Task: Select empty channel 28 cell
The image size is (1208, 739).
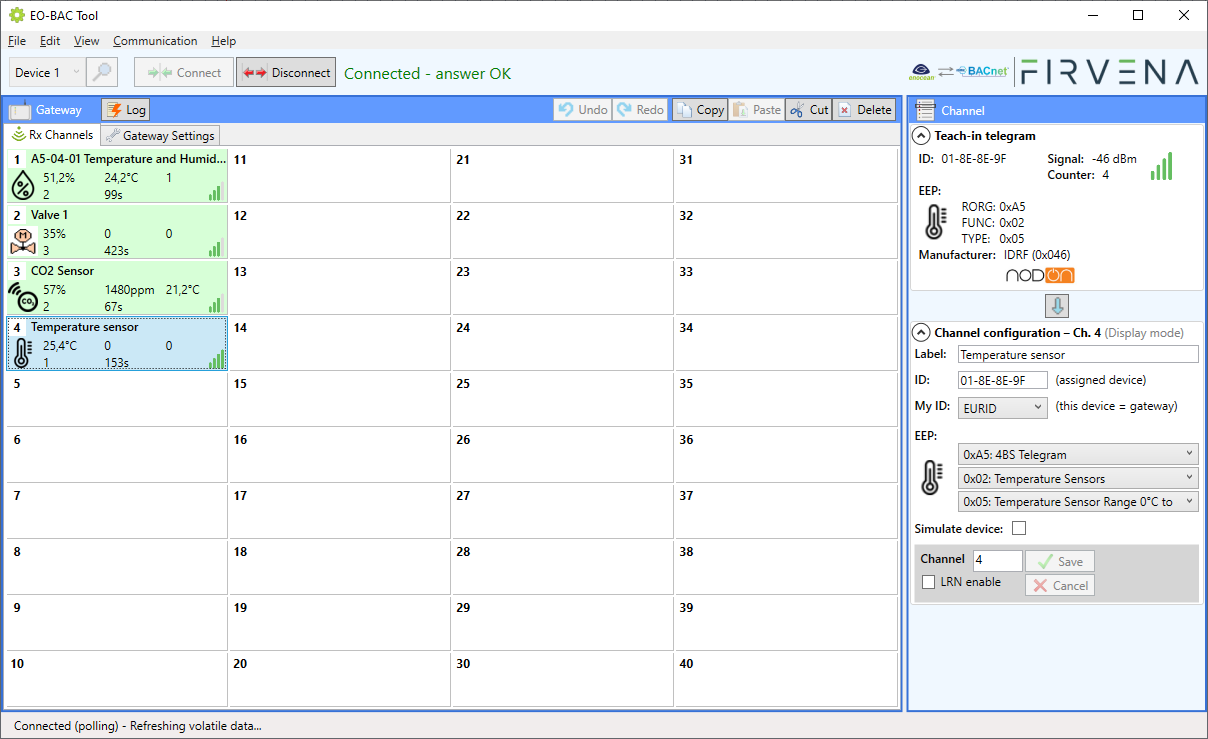Action: click(x=563, y=567)
